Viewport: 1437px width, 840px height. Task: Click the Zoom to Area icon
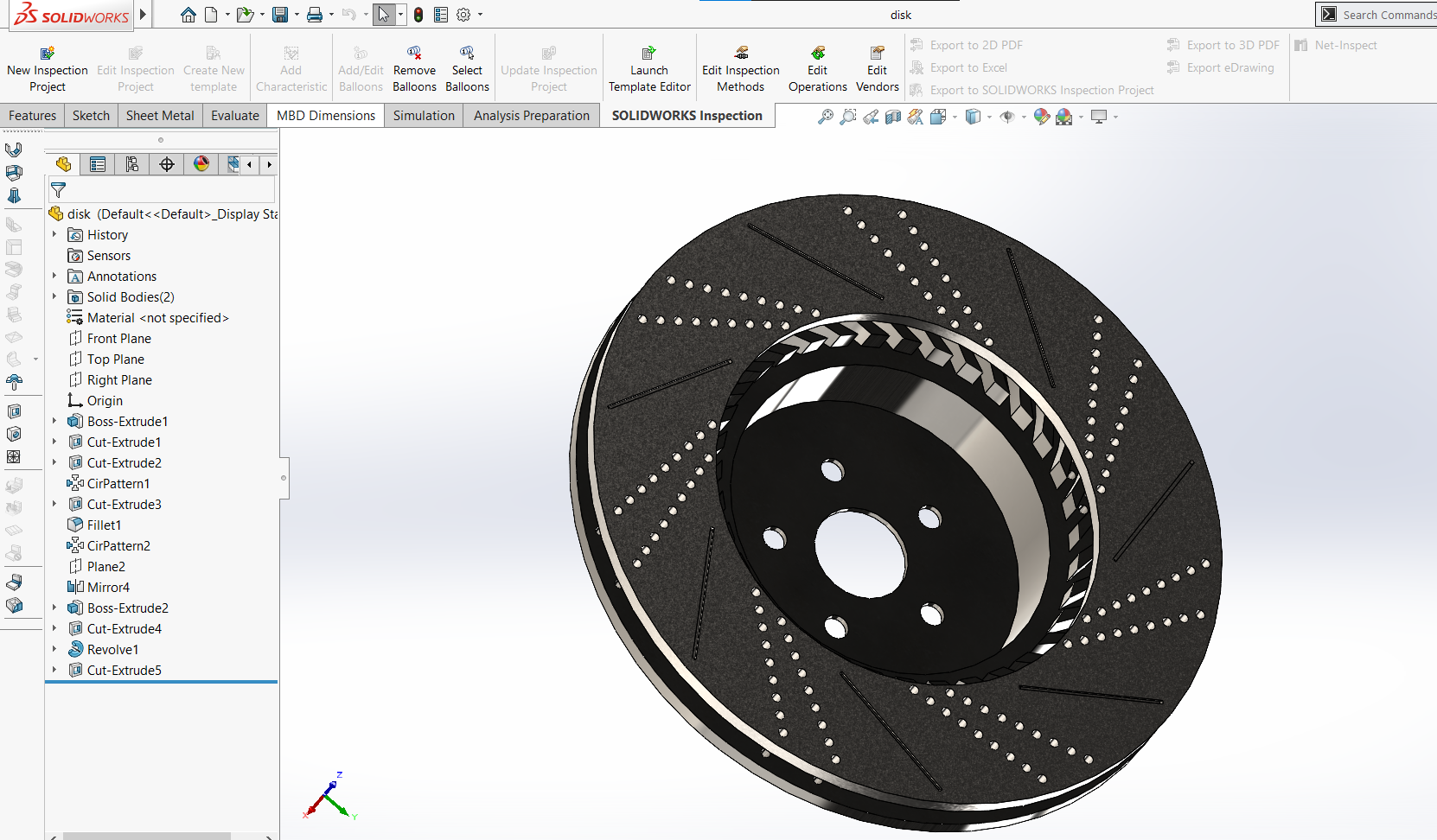[x=848, y=117]
